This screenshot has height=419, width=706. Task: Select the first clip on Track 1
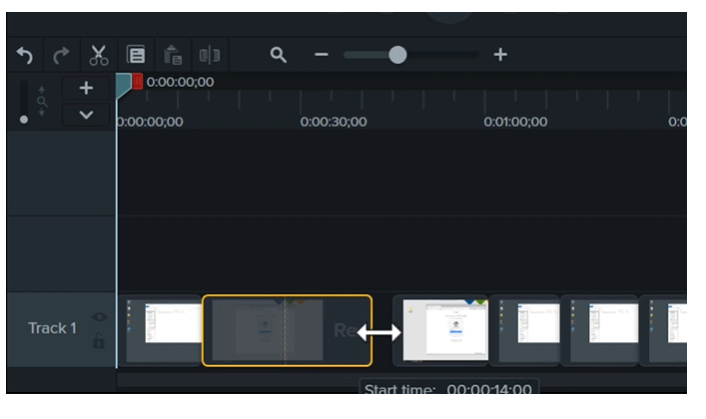[x=160, y=330]
